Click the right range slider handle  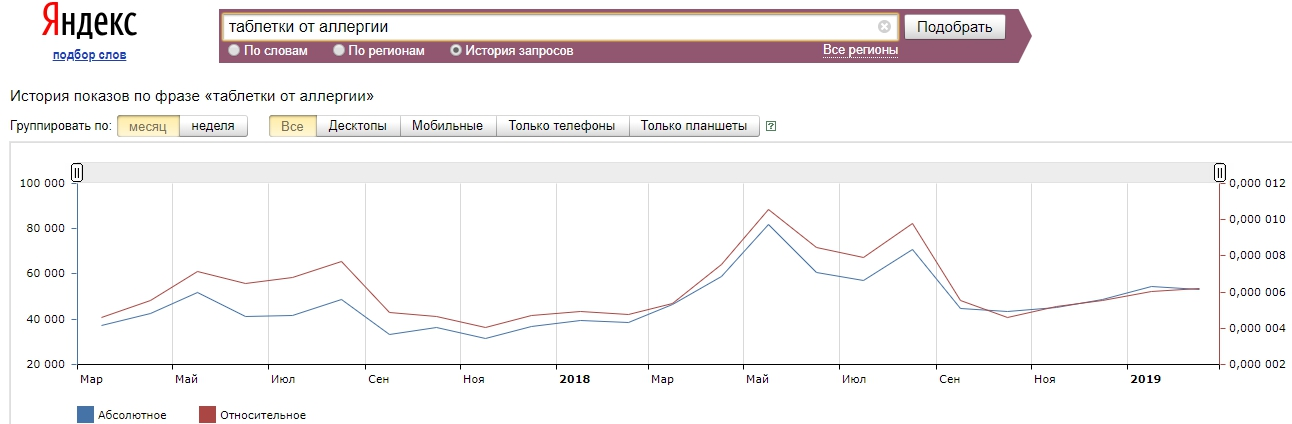pos(1220,173)
